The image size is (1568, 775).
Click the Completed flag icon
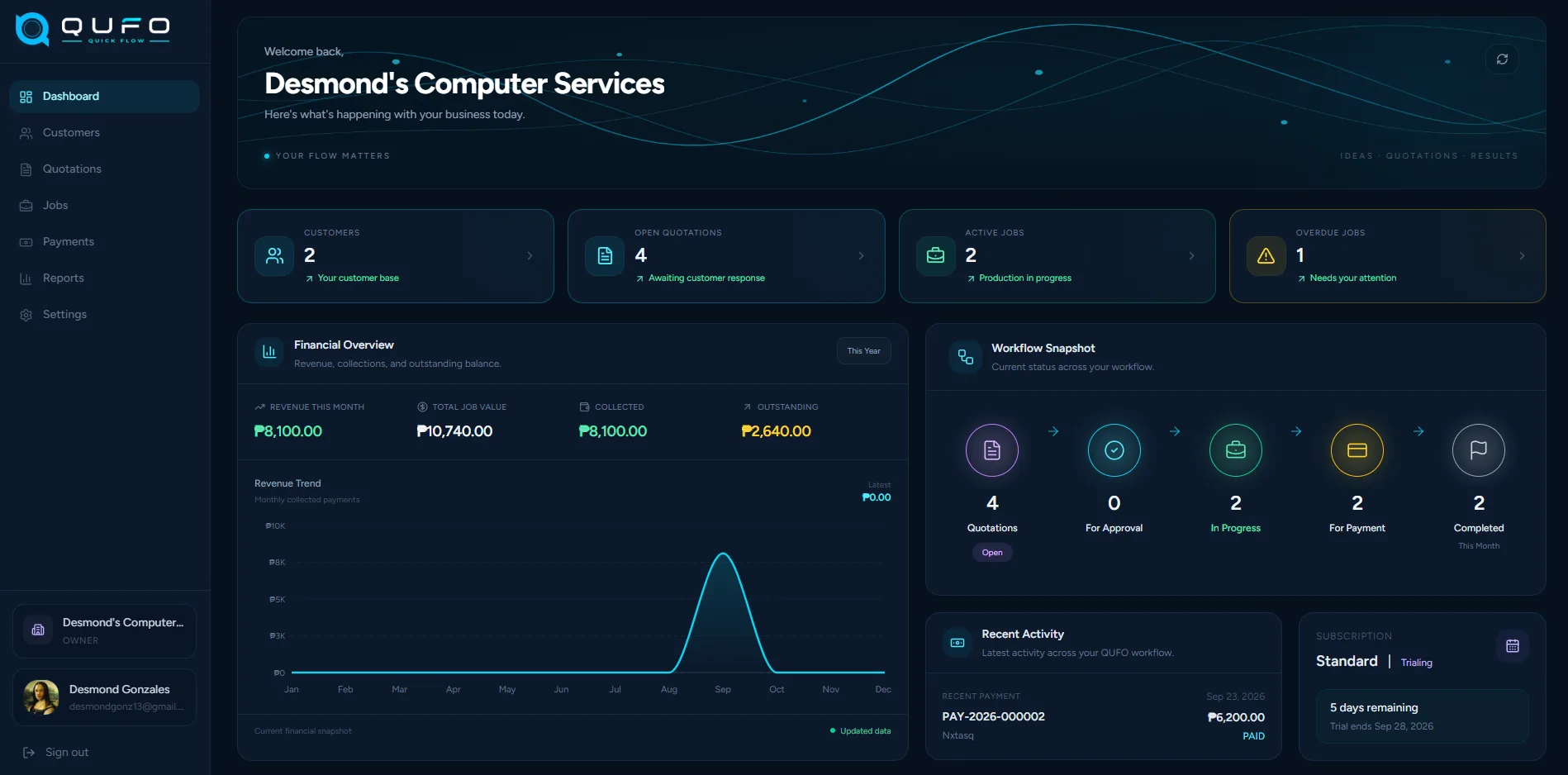click(1479, 450)
